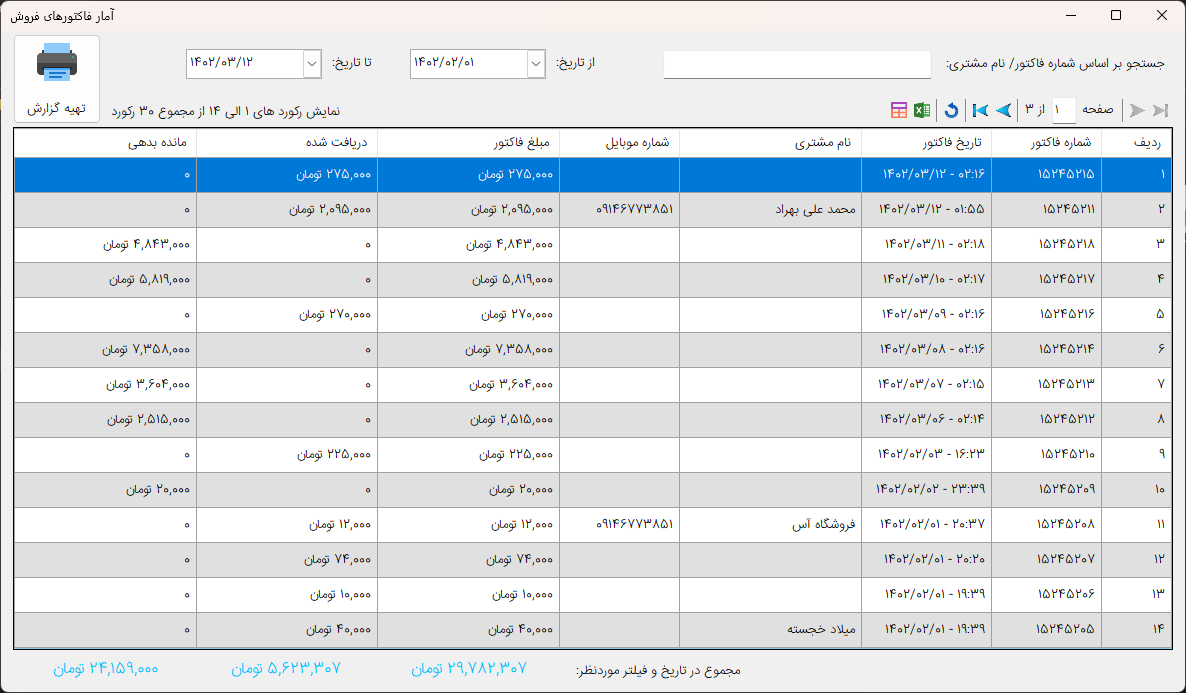
Task: Click debt balance 2,515,000 تومان cell
Action: (106, 419)
